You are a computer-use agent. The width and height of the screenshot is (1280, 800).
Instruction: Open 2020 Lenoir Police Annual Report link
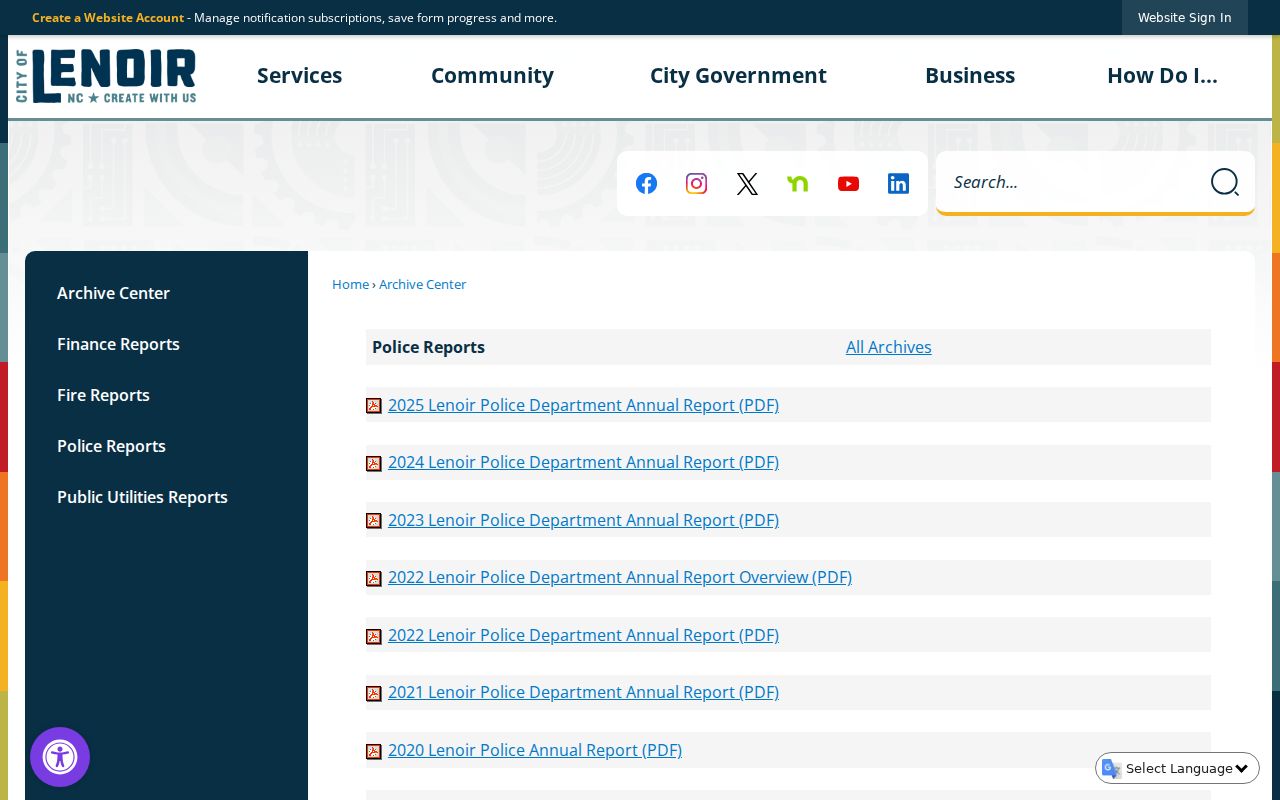coord(535,750)
